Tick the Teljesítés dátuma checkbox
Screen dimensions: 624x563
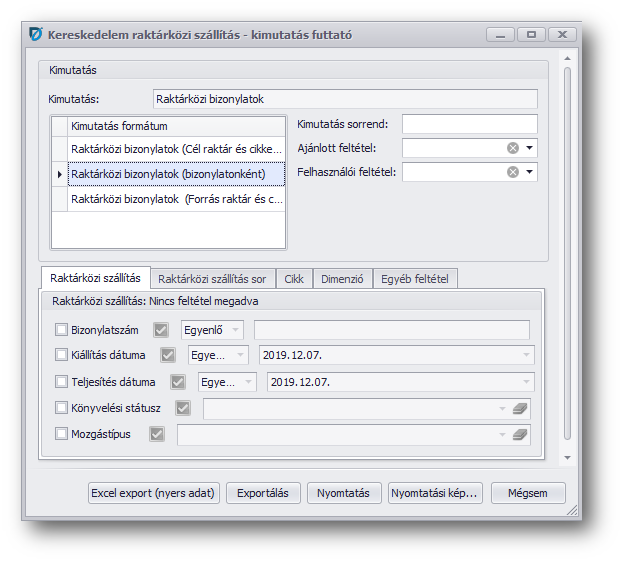(61, 382)
